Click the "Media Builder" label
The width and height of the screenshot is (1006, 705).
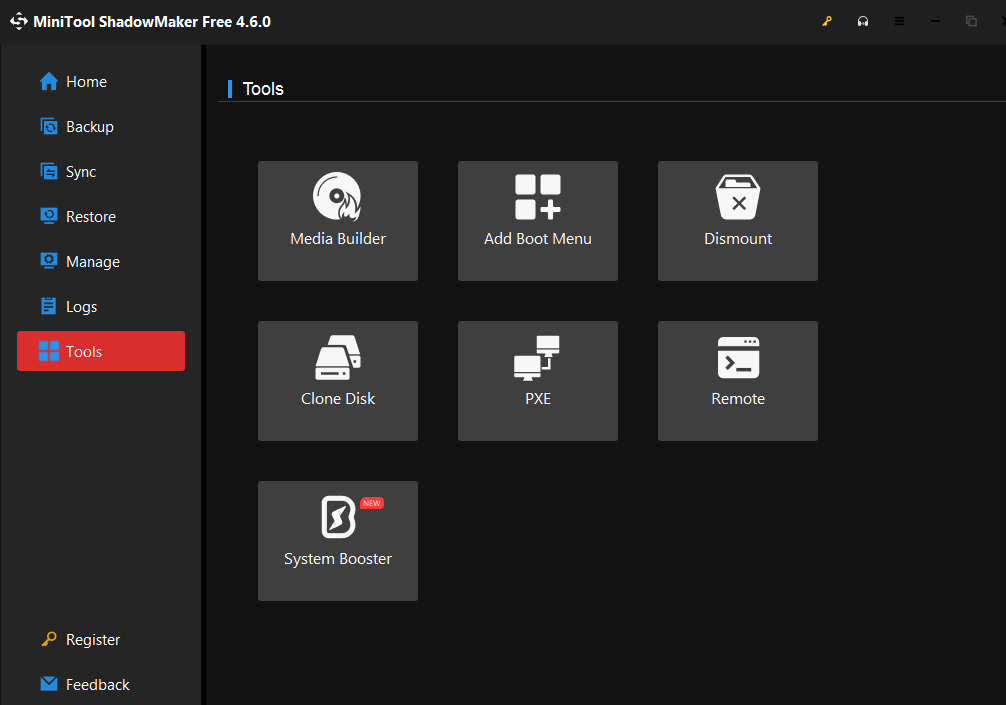click(337, 239)
